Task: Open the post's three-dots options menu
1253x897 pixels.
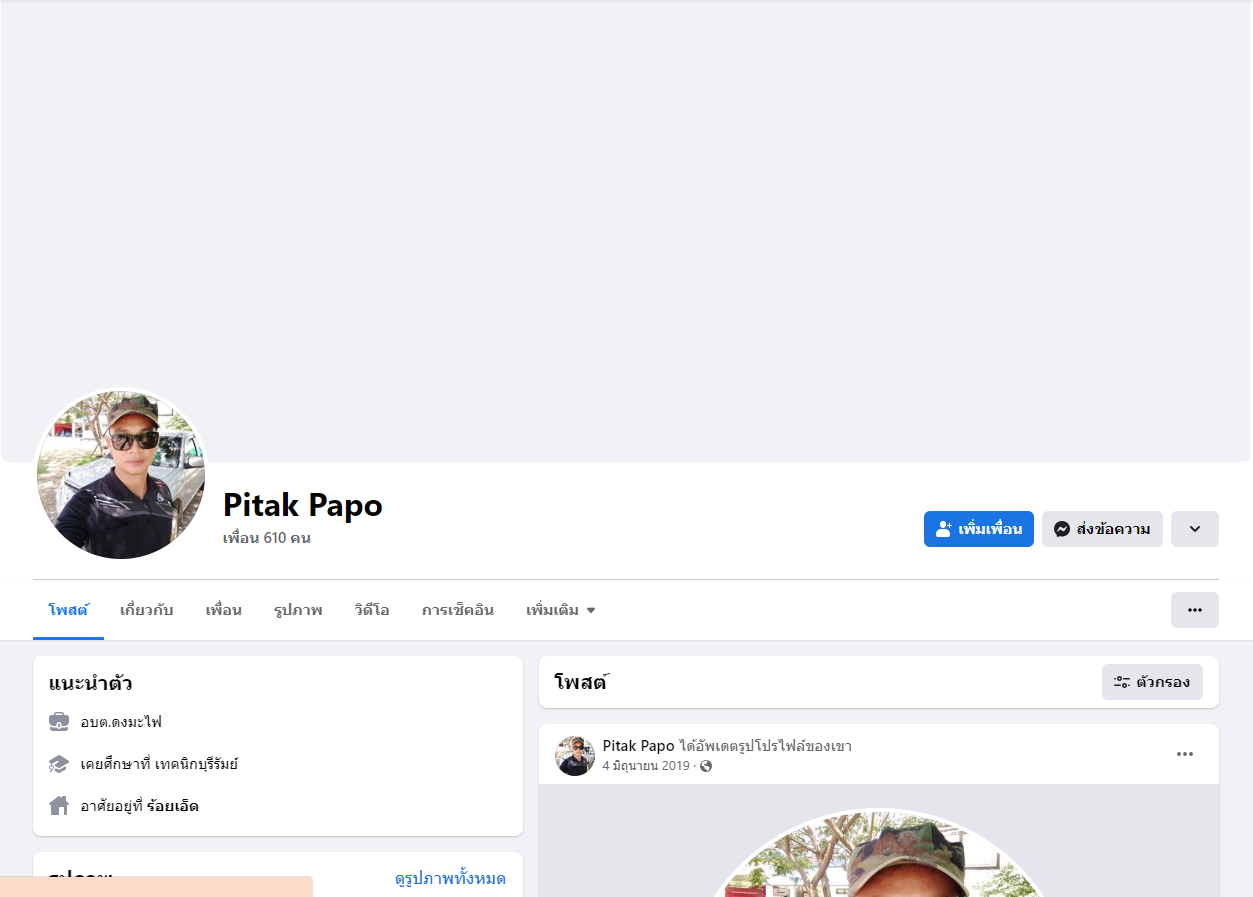Action: coord(1185,754)
